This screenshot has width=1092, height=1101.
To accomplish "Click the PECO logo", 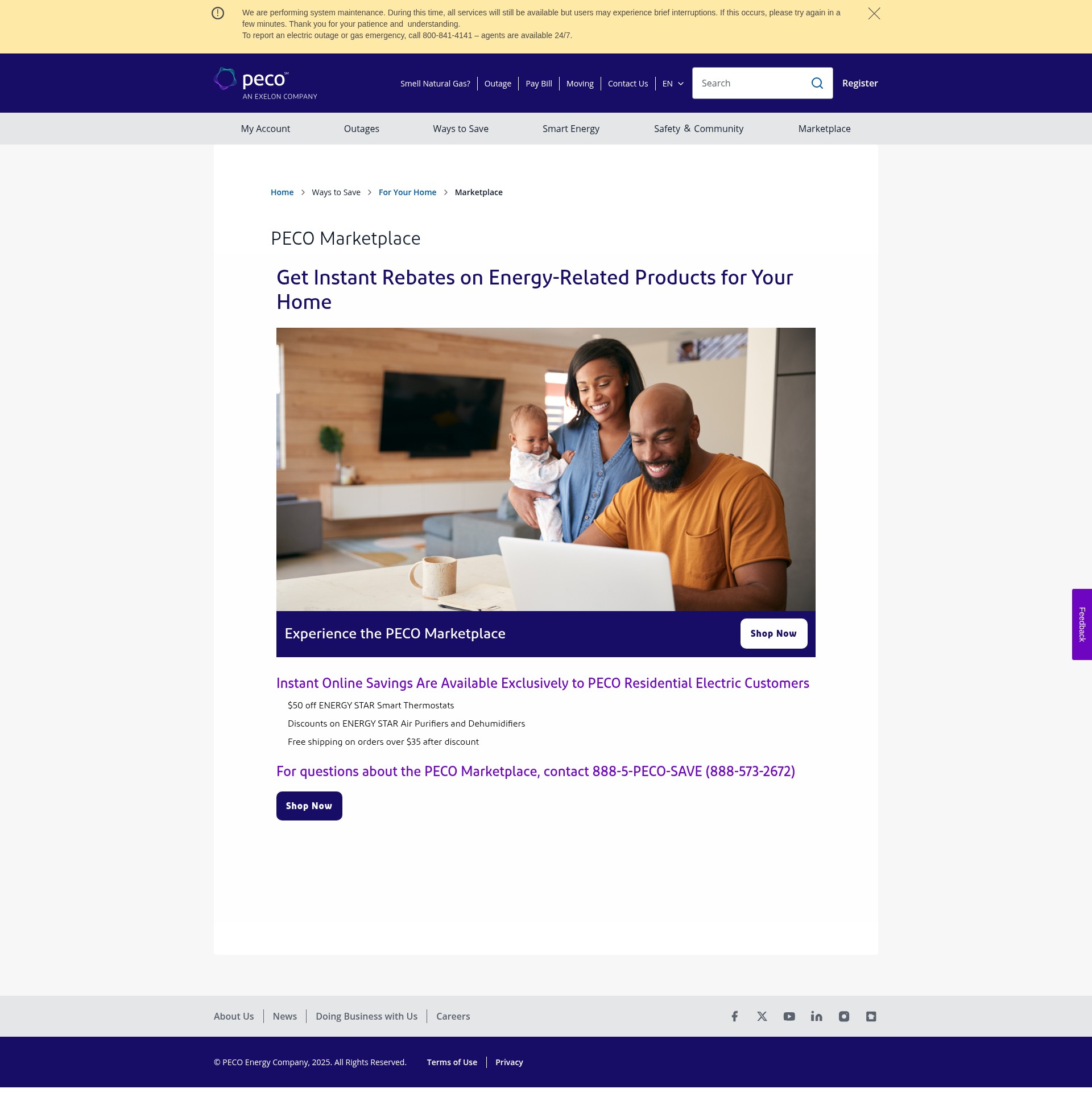I will (266, 83).
